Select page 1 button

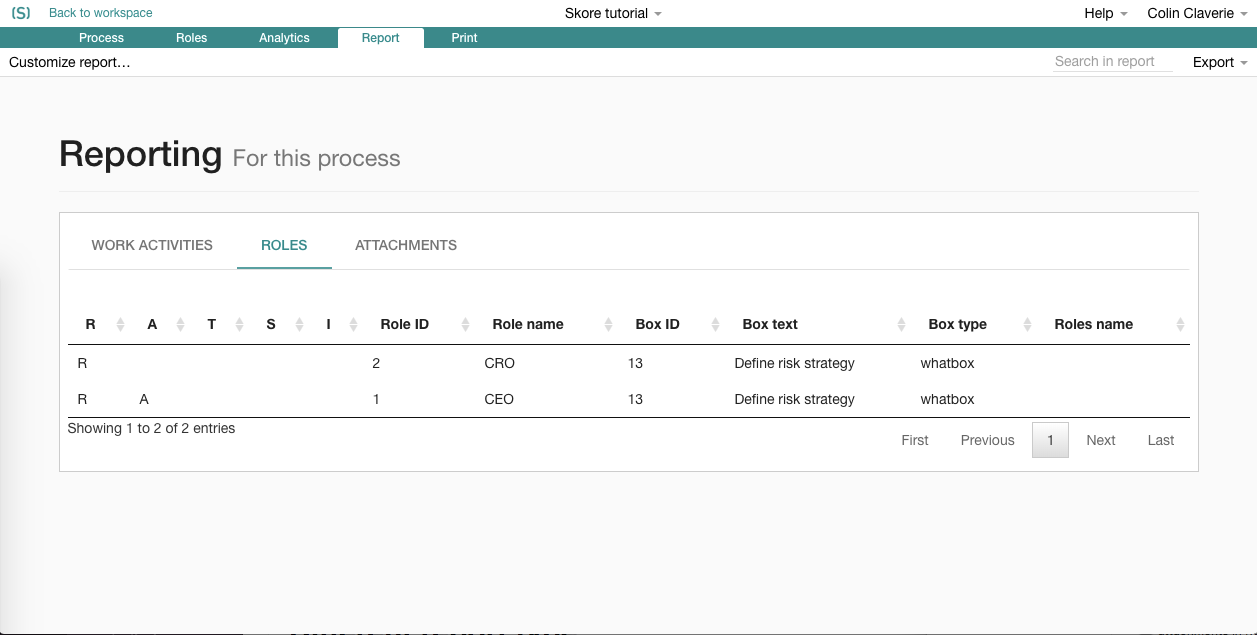click(x=1050, y=440)
